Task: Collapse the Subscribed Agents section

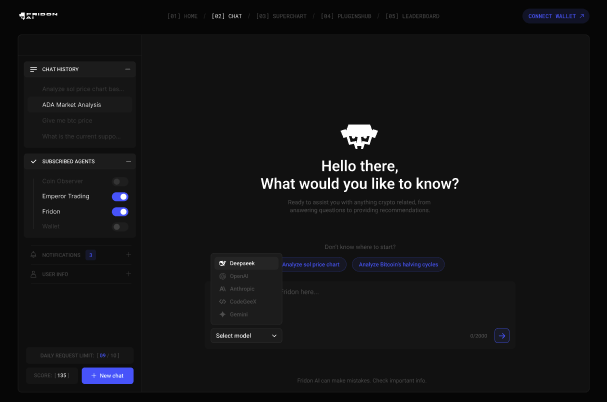Action: 128,161
